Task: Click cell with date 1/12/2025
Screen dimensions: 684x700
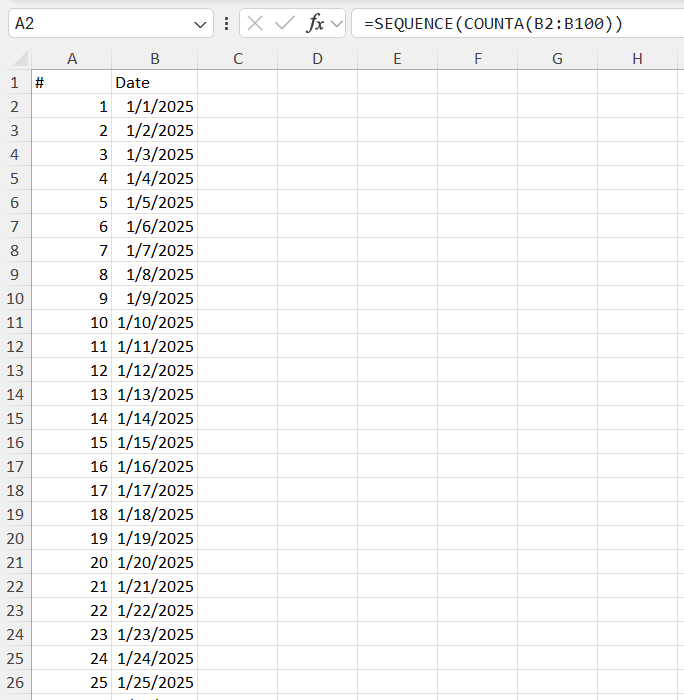Action: 154,370
